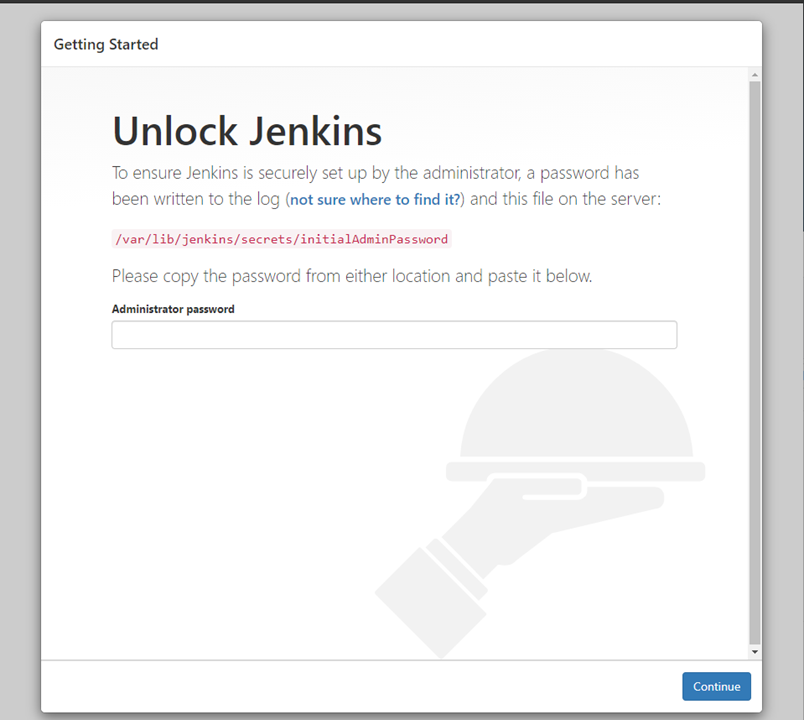Click 'Please copy the password from either location' text
The height and width of the screenshot is (720, 804).
tap(280, 276)
